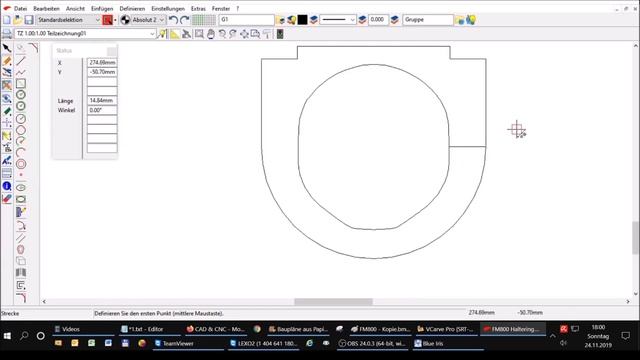This screenshot has width=640, height=360.
Task: Select the polyline zigzag tool
Action: click(x=21, y=72)
